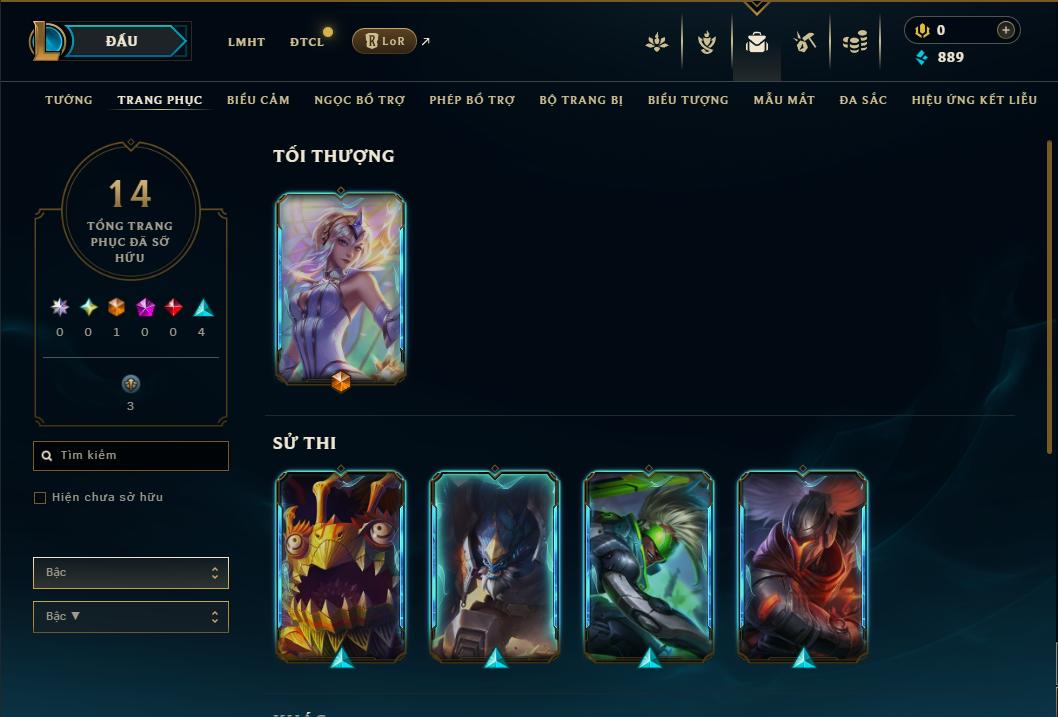Click the orange Ultimate gem icon
This screenshot has height=717, width=1058.
click(116, 308)
